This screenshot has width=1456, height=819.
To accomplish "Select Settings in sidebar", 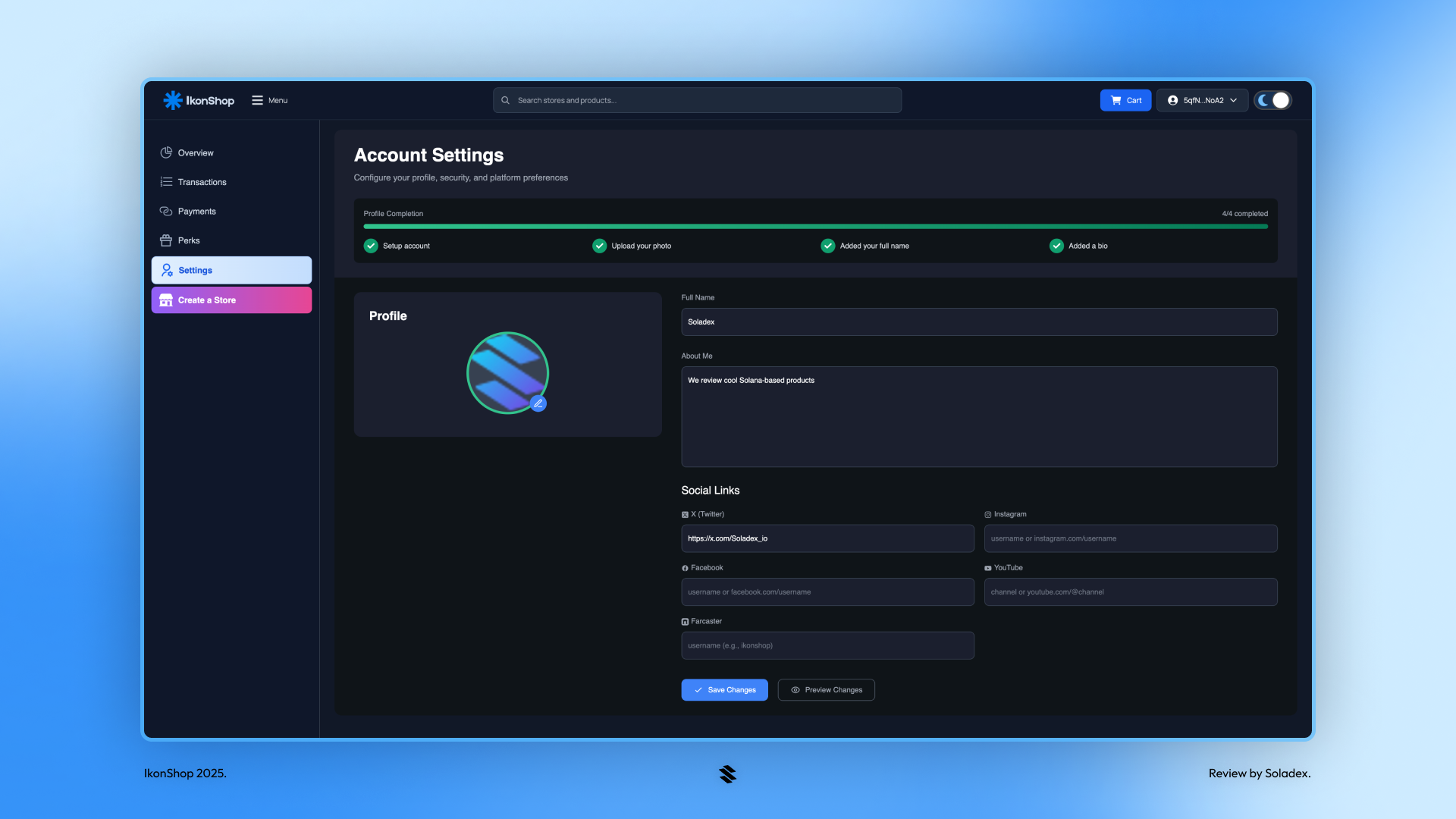I will (231, 270).
